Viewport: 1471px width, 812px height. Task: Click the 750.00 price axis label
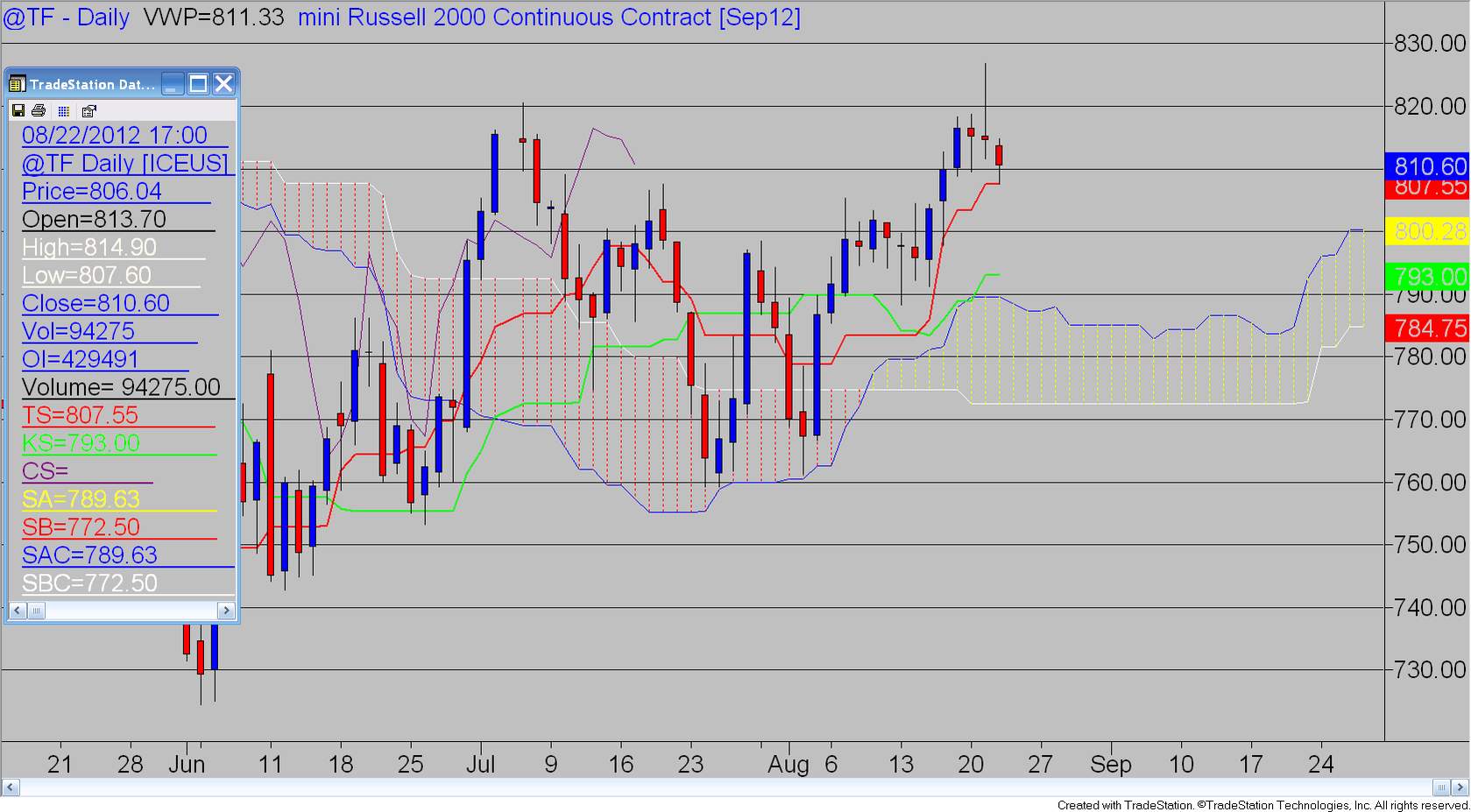tap(1430, 545)
